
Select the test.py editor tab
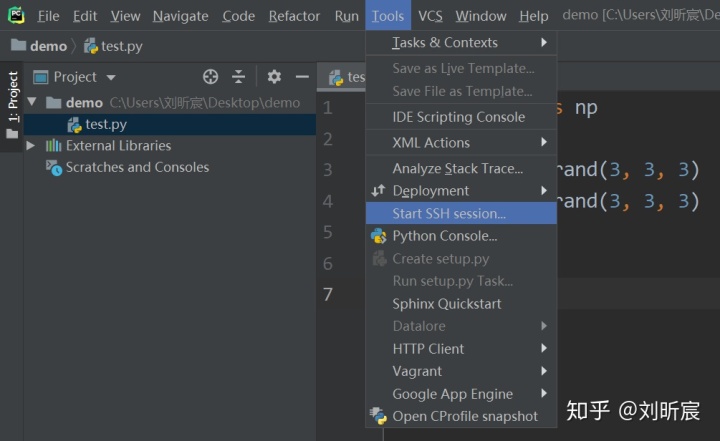pos(343,77)
